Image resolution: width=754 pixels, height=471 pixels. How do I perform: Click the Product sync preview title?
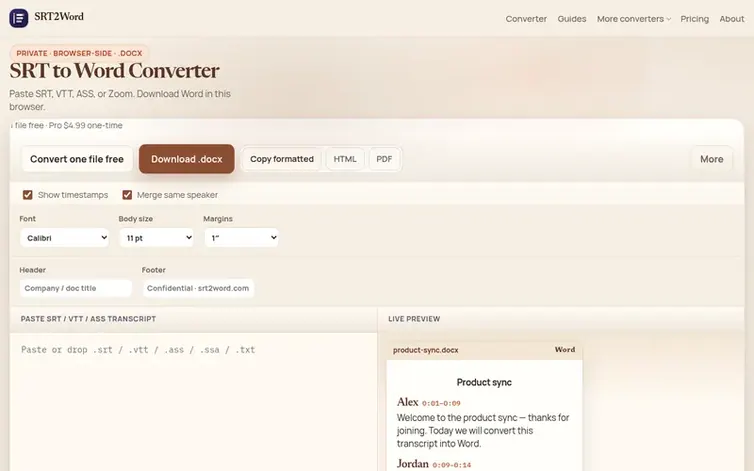pos(484,382)
